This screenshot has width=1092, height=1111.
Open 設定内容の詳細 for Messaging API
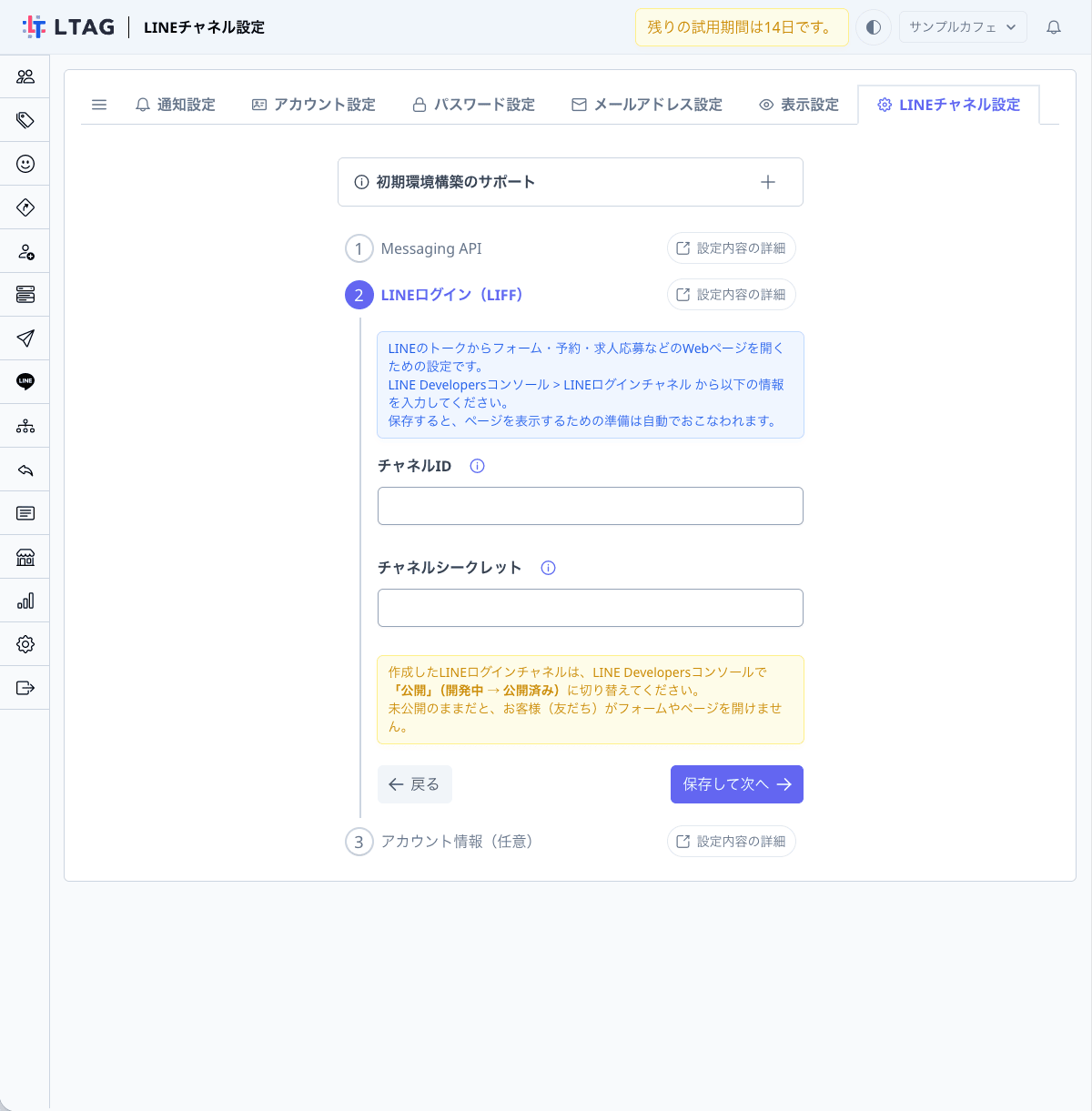point(732,248)
